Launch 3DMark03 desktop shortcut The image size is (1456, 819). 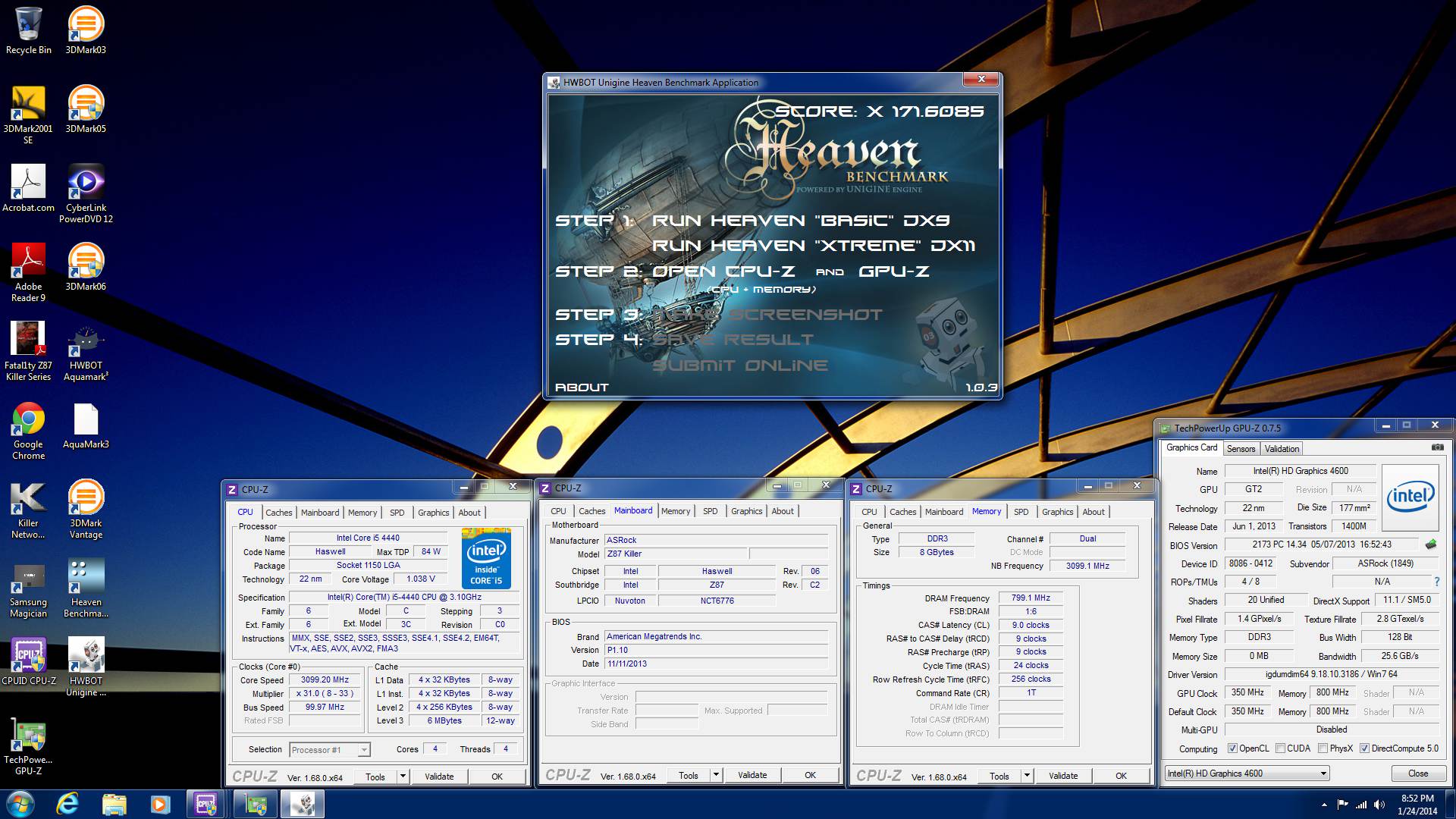point(86,30)
